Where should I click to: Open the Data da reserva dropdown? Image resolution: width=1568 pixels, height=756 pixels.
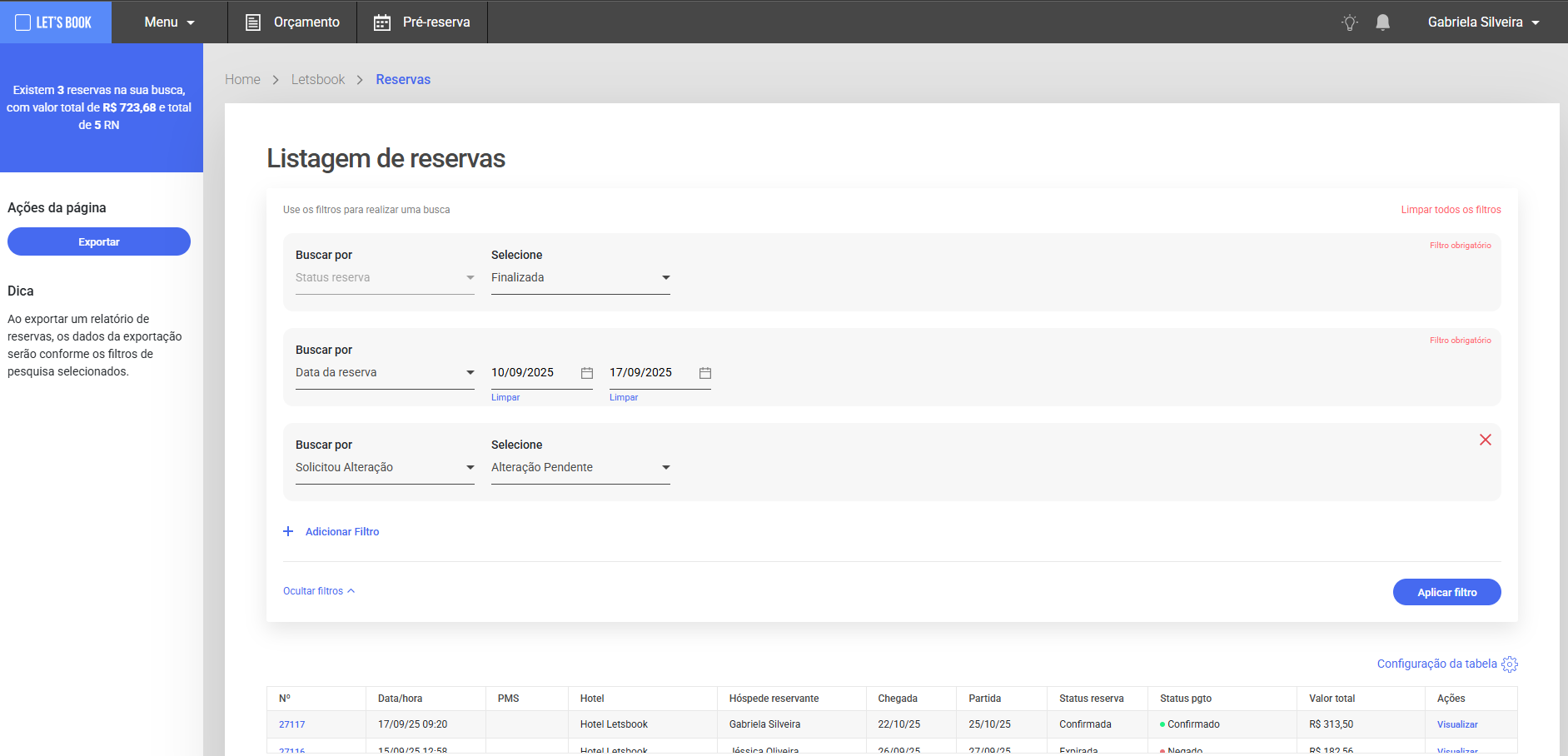(x=385, y=373)
